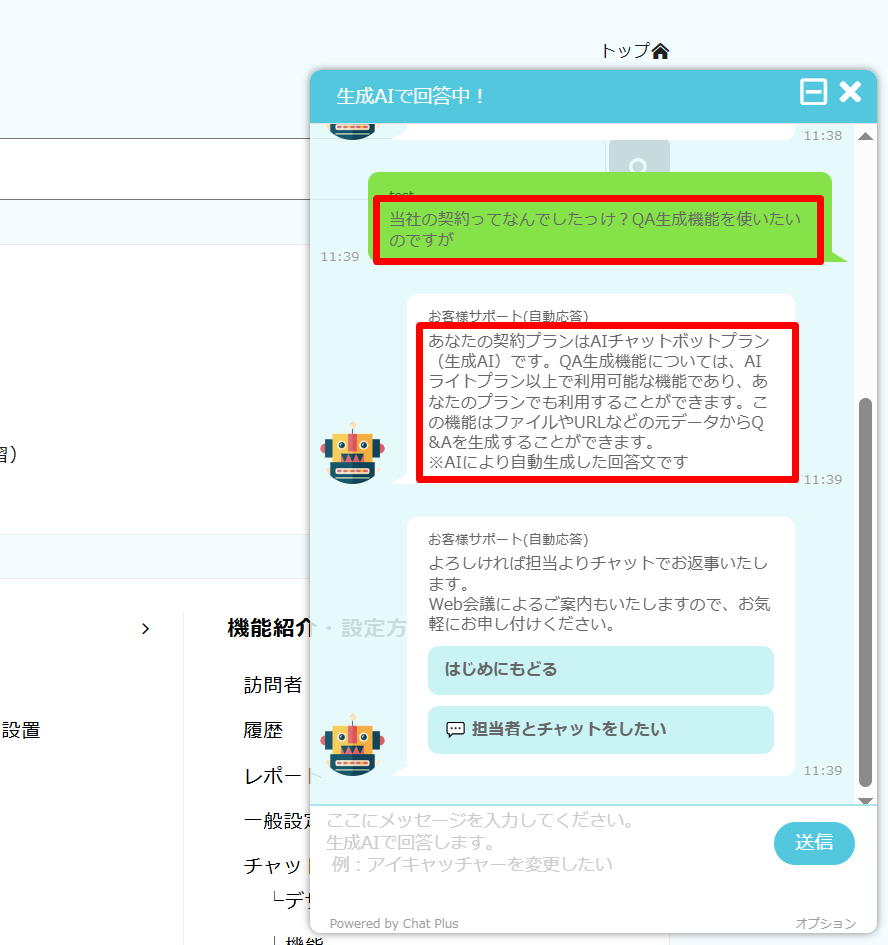
Task: Focus the chat message input field
Action: pyautogui.click(x=540, y=842)
